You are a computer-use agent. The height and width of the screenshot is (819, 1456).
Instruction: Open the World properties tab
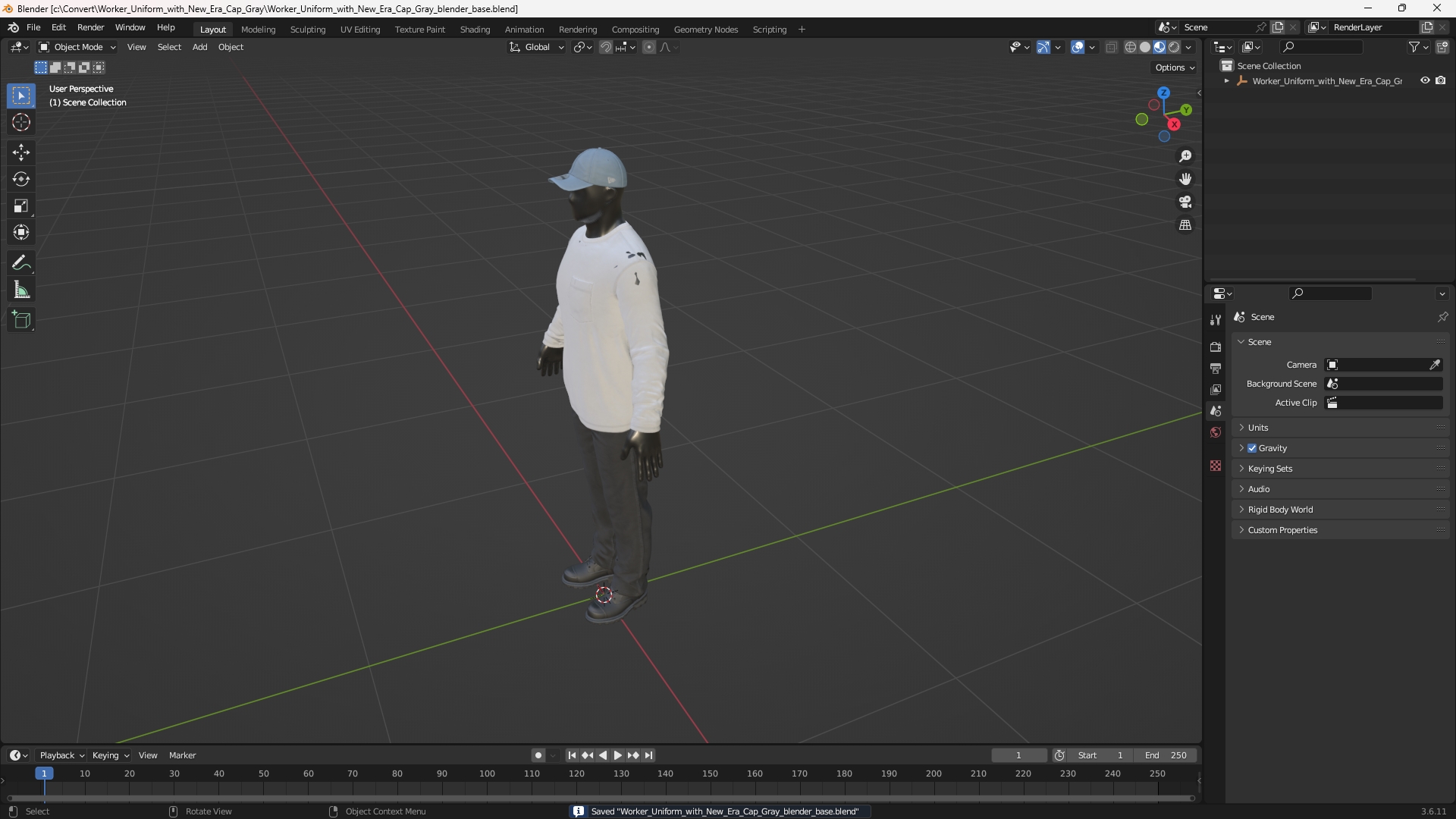click(x=1216, y=432)
